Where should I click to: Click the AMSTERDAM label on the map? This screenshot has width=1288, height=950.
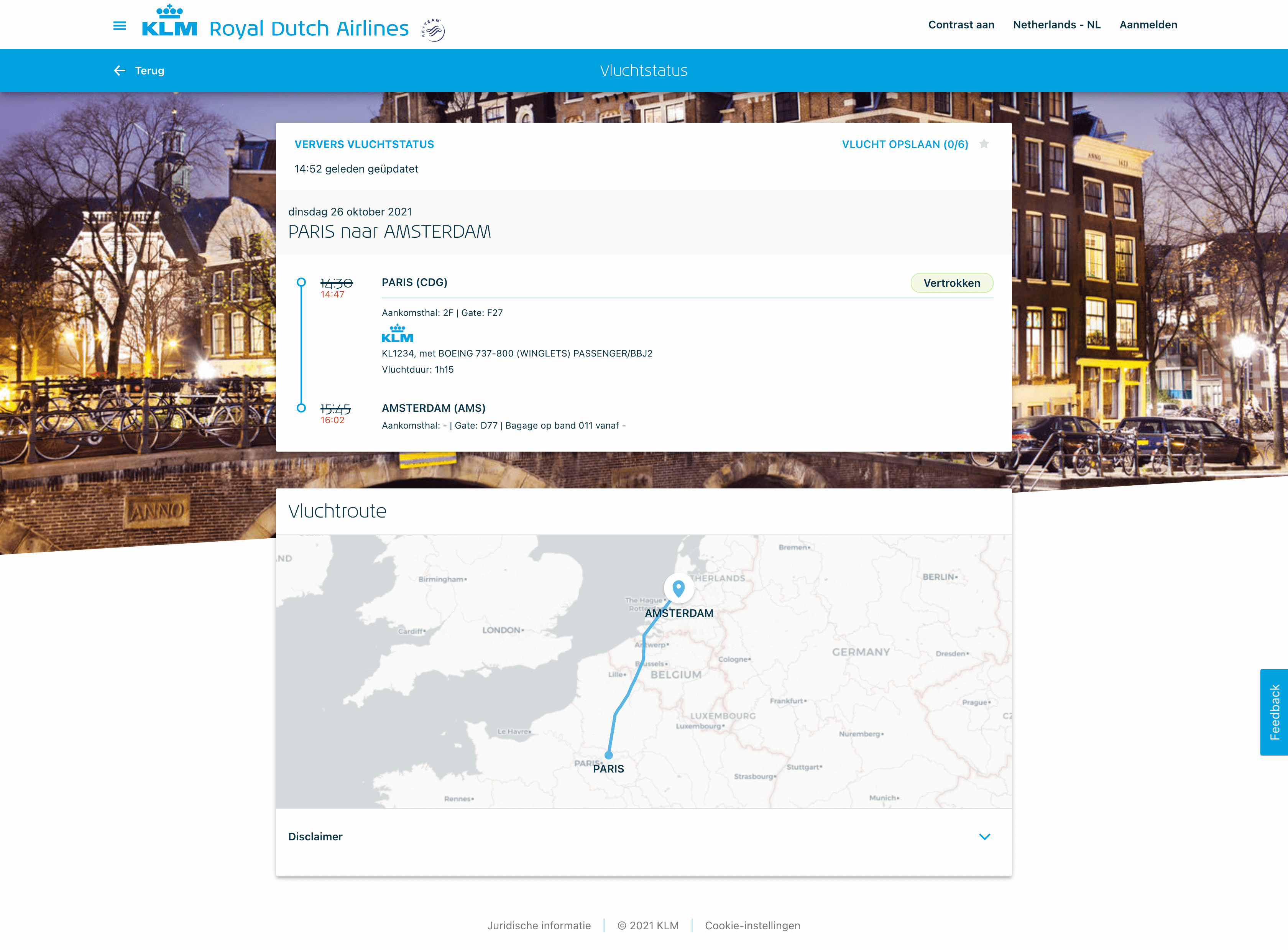(x=679, y=613)
